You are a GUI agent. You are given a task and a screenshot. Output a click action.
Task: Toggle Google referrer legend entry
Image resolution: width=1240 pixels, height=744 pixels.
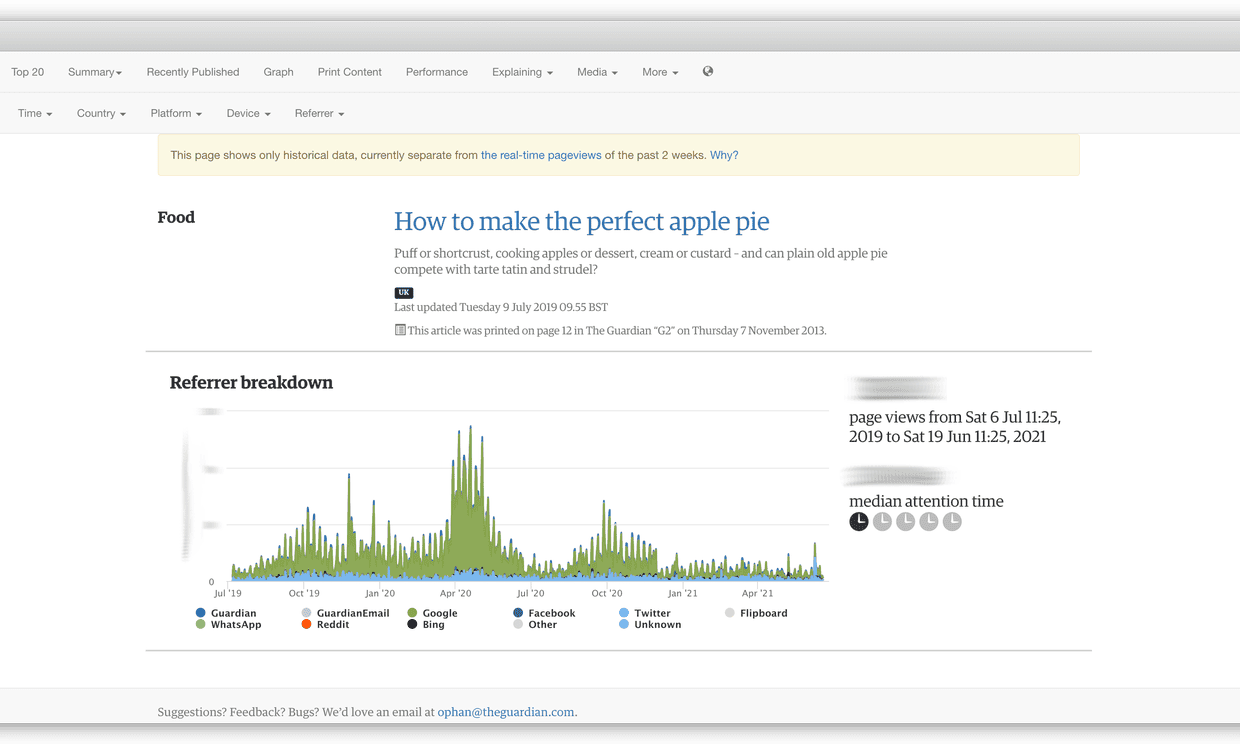[x=432, y=613]
